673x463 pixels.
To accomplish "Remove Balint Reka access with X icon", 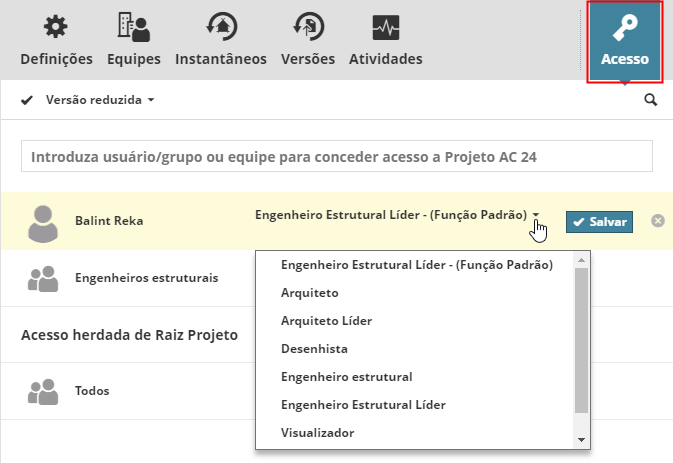I will 658,220.
